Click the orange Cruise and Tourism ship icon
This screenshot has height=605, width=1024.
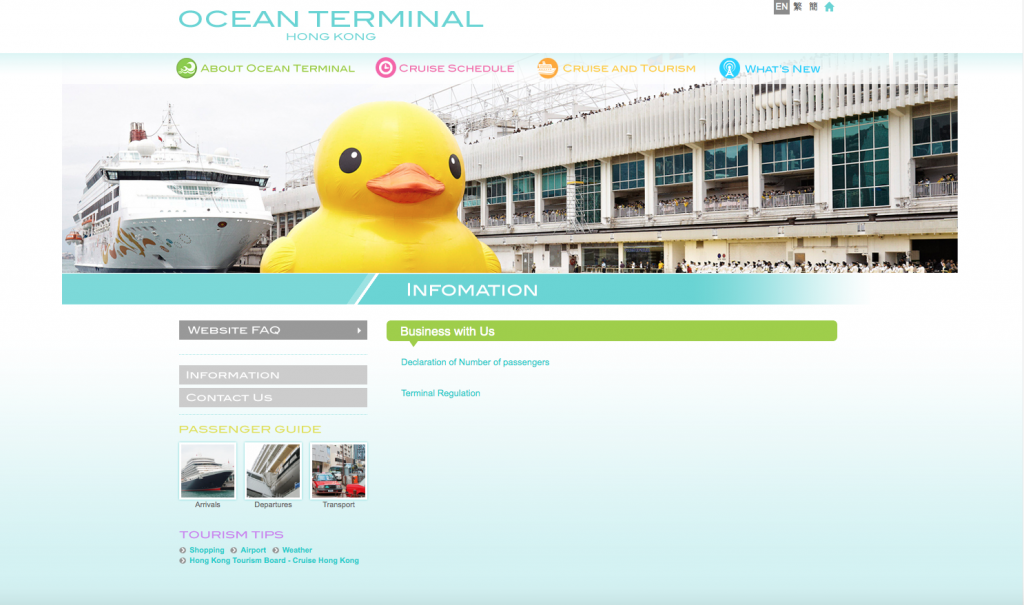[x=547, y=68]
